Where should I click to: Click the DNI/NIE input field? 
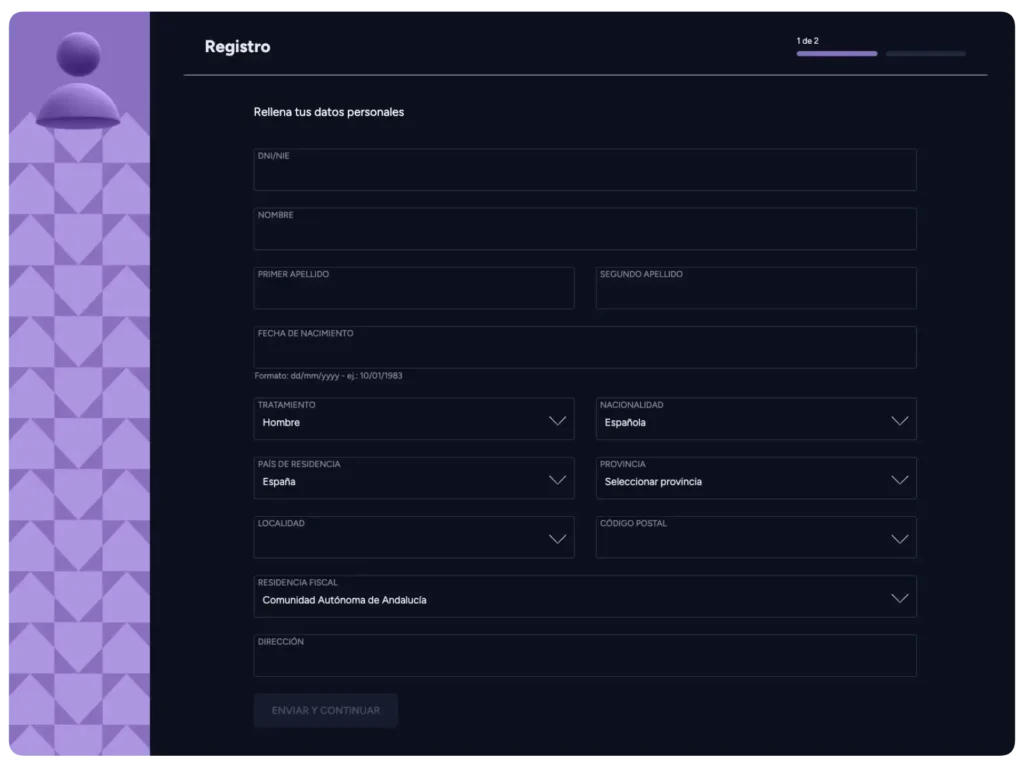pyautogui.click(x=584, y=171)
